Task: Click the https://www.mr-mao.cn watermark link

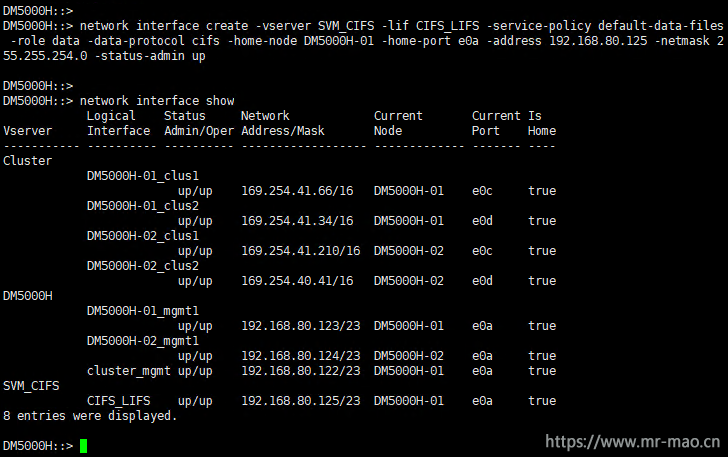Action: point(632,442)
